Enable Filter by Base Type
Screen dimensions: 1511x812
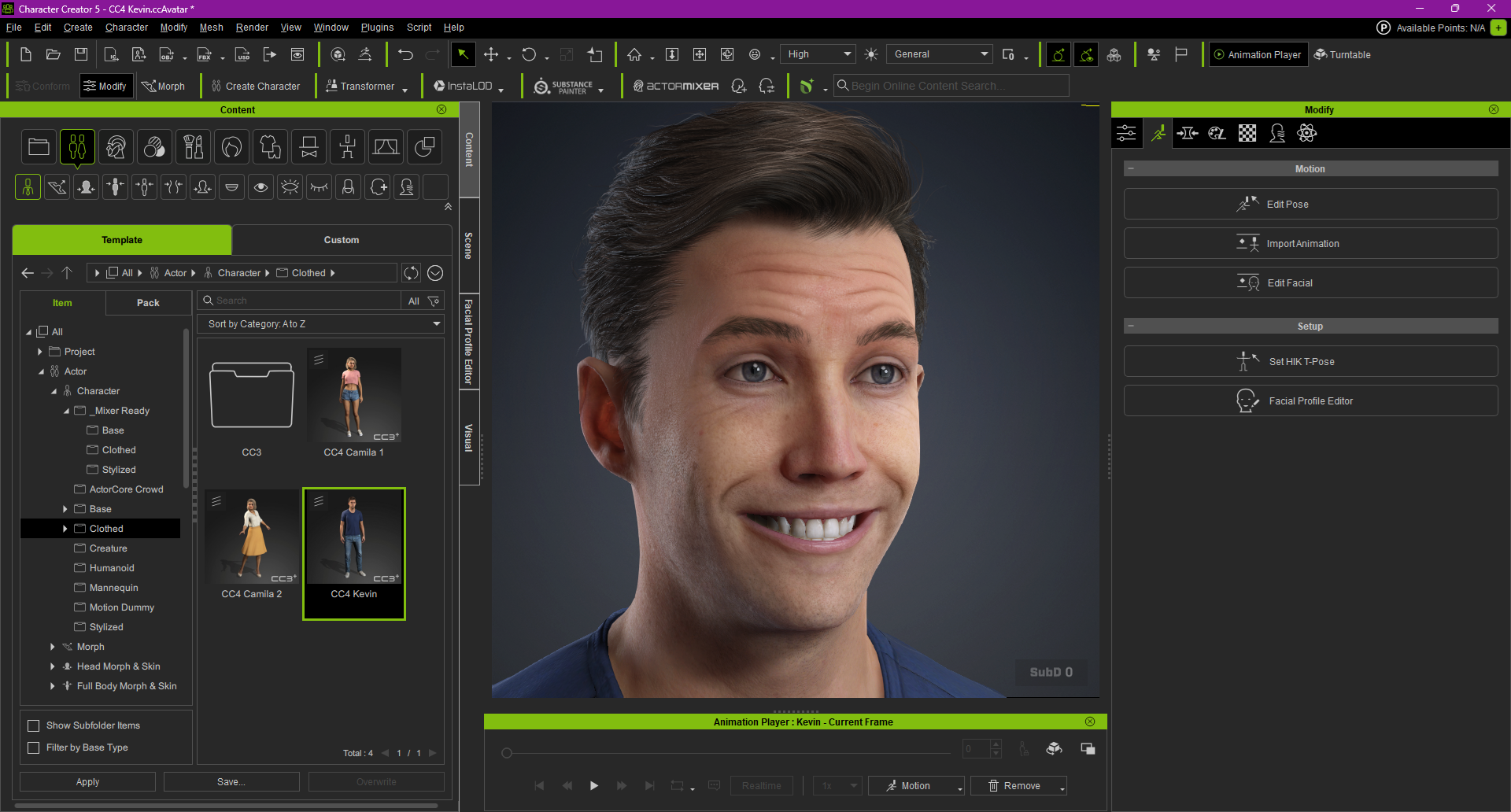[34, 747]
